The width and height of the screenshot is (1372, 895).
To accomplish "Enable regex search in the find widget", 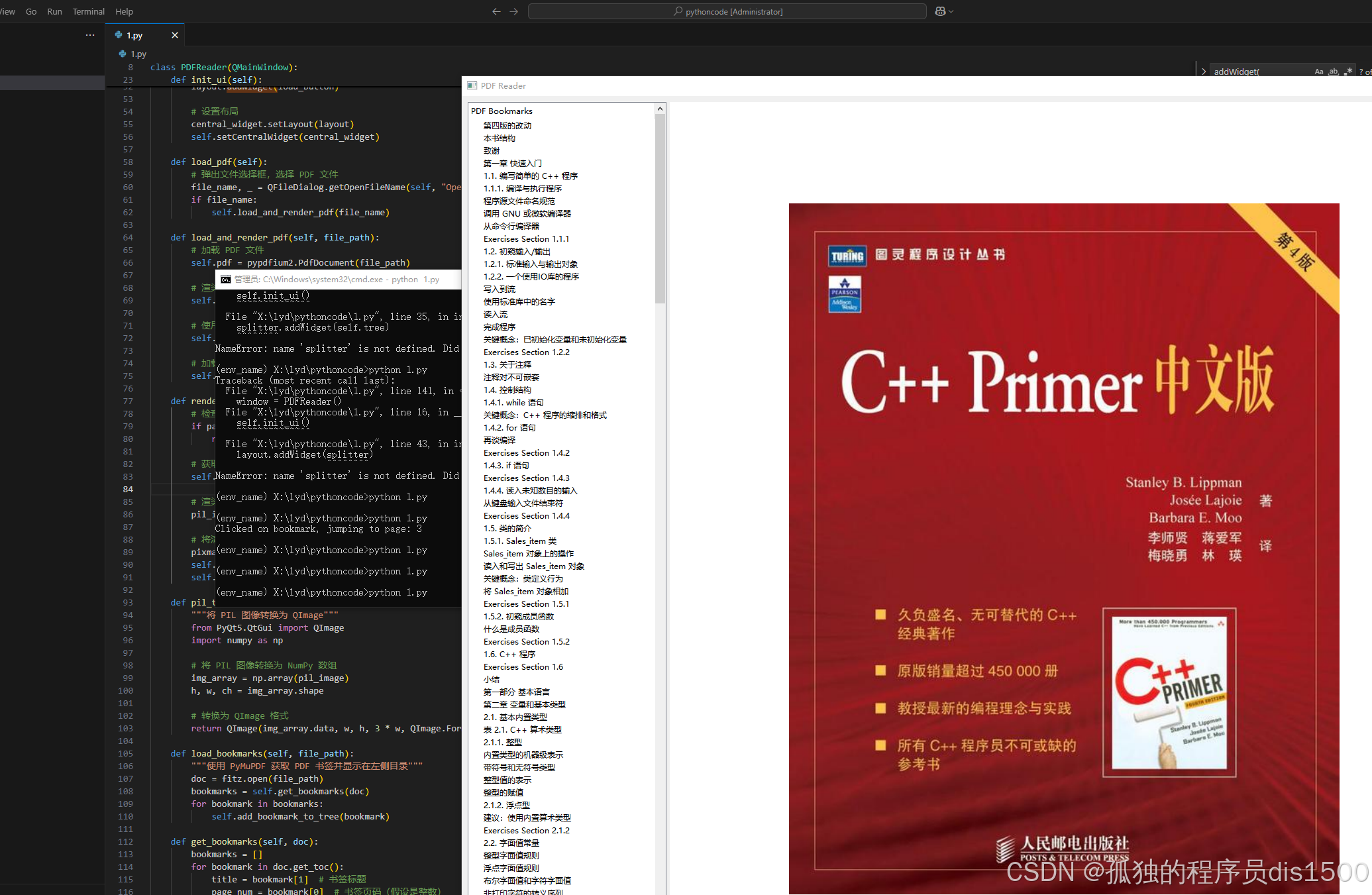I will tap(1348, 71).
